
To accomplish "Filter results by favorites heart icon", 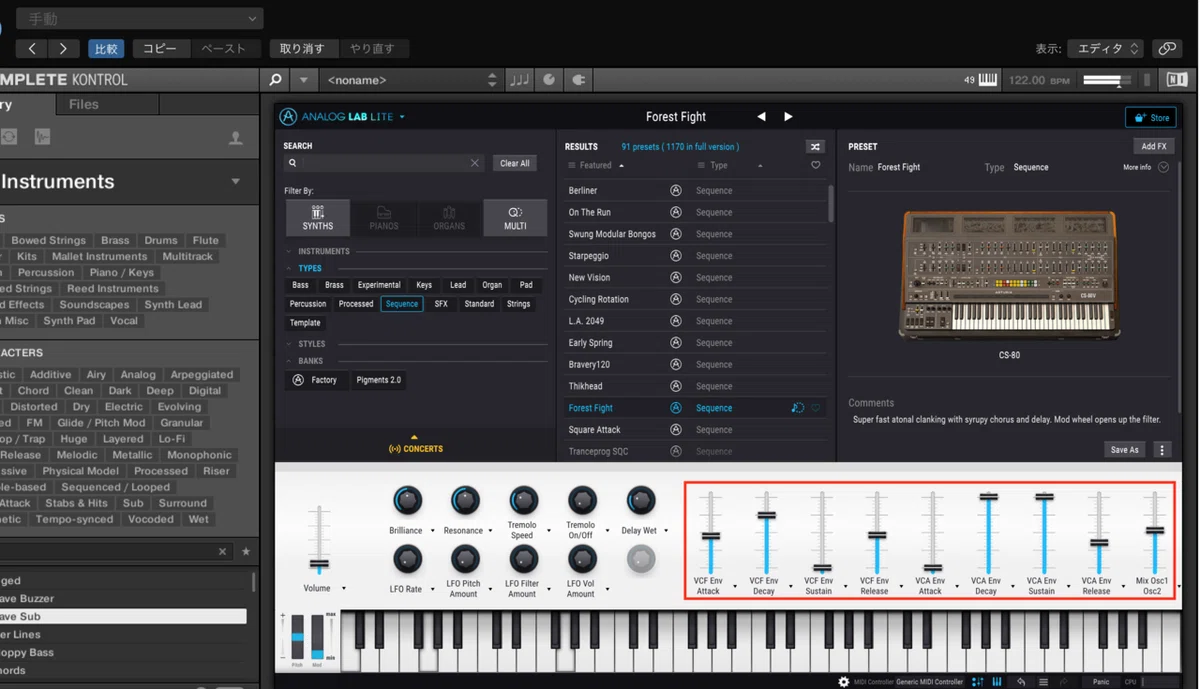I will [815, 165].
